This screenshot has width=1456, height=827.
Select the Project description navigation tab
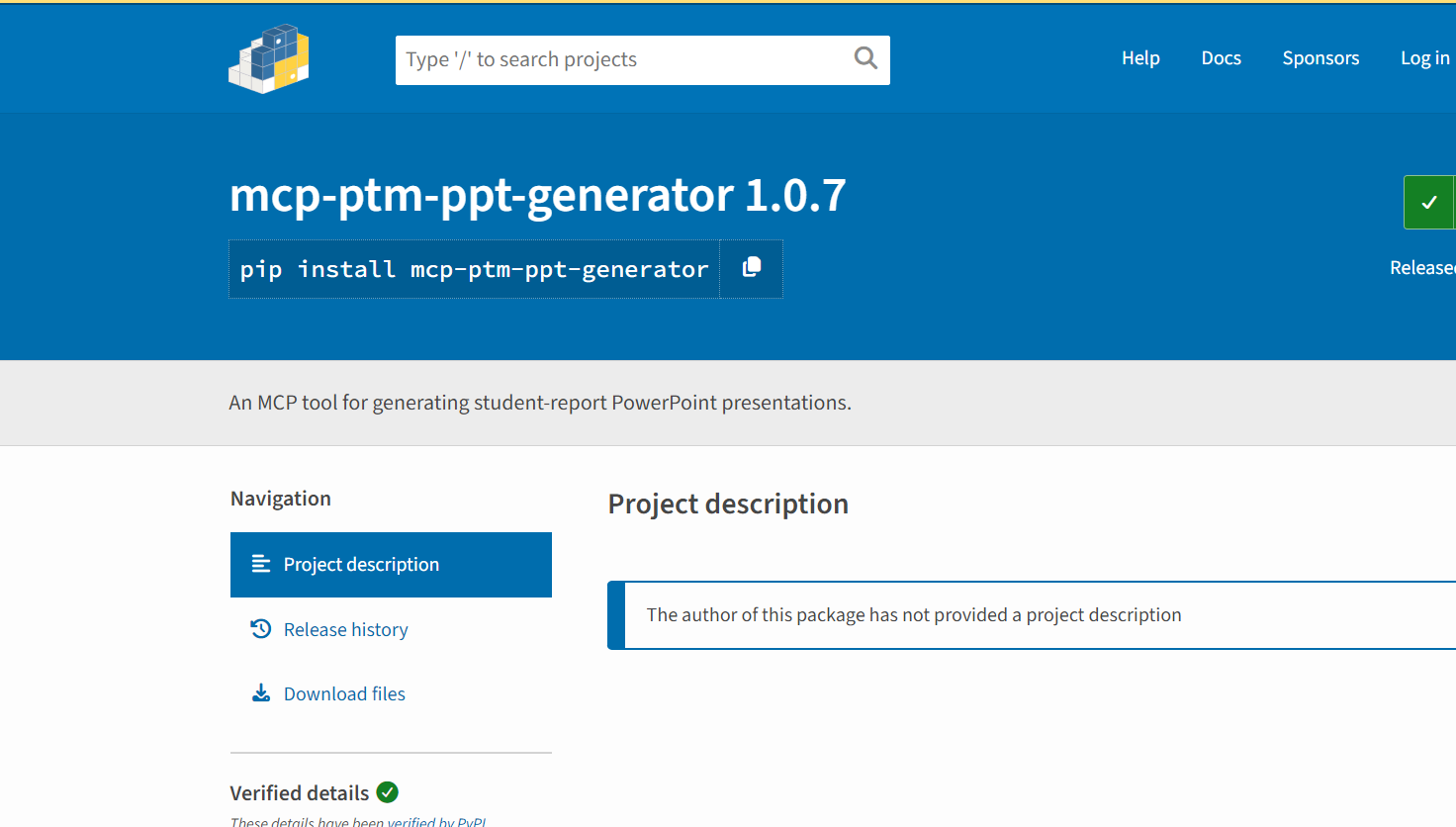point(391,565)
